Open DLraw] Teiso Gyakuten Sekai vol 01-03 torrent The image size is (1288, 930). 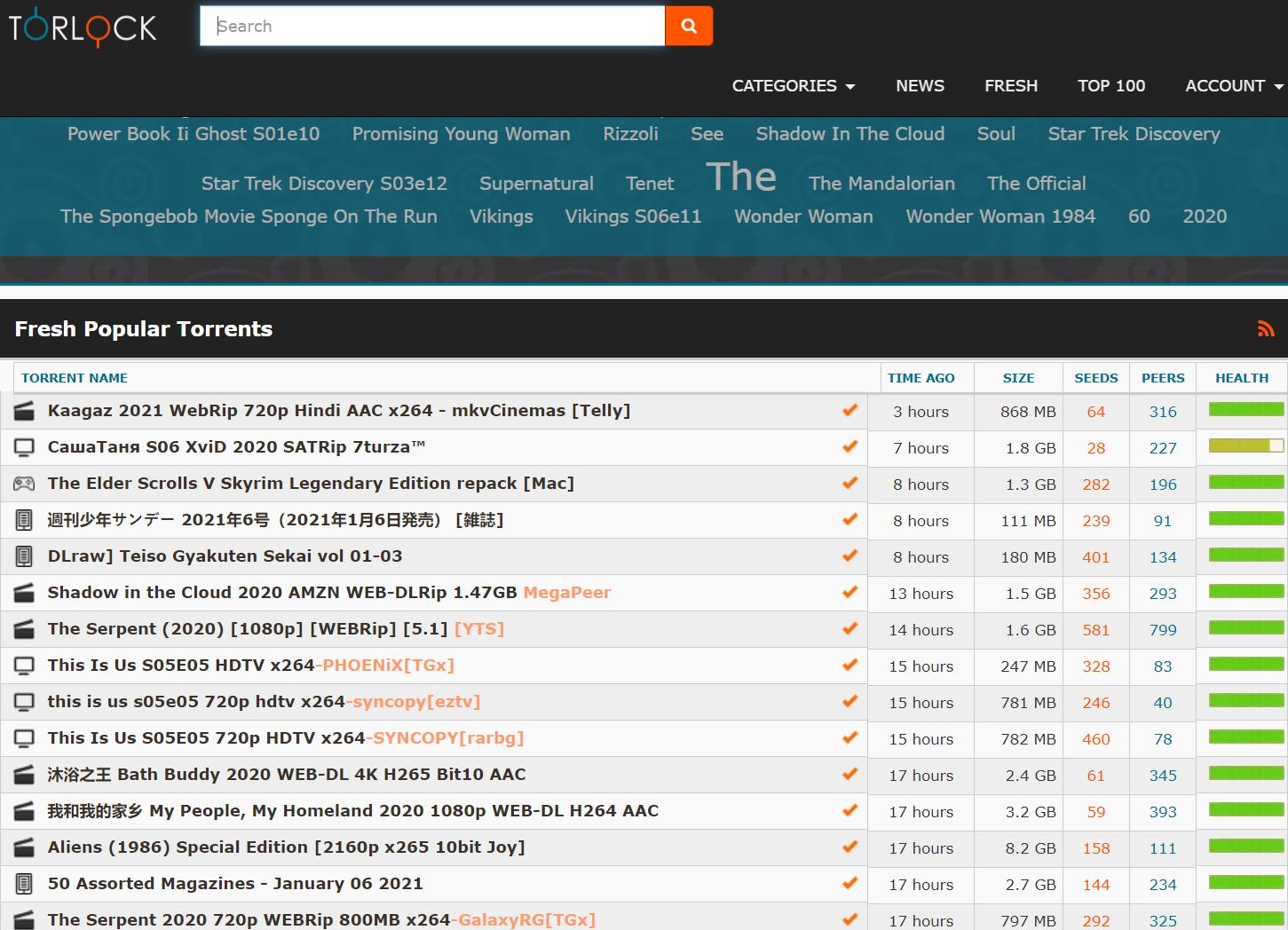pos(225,556)
